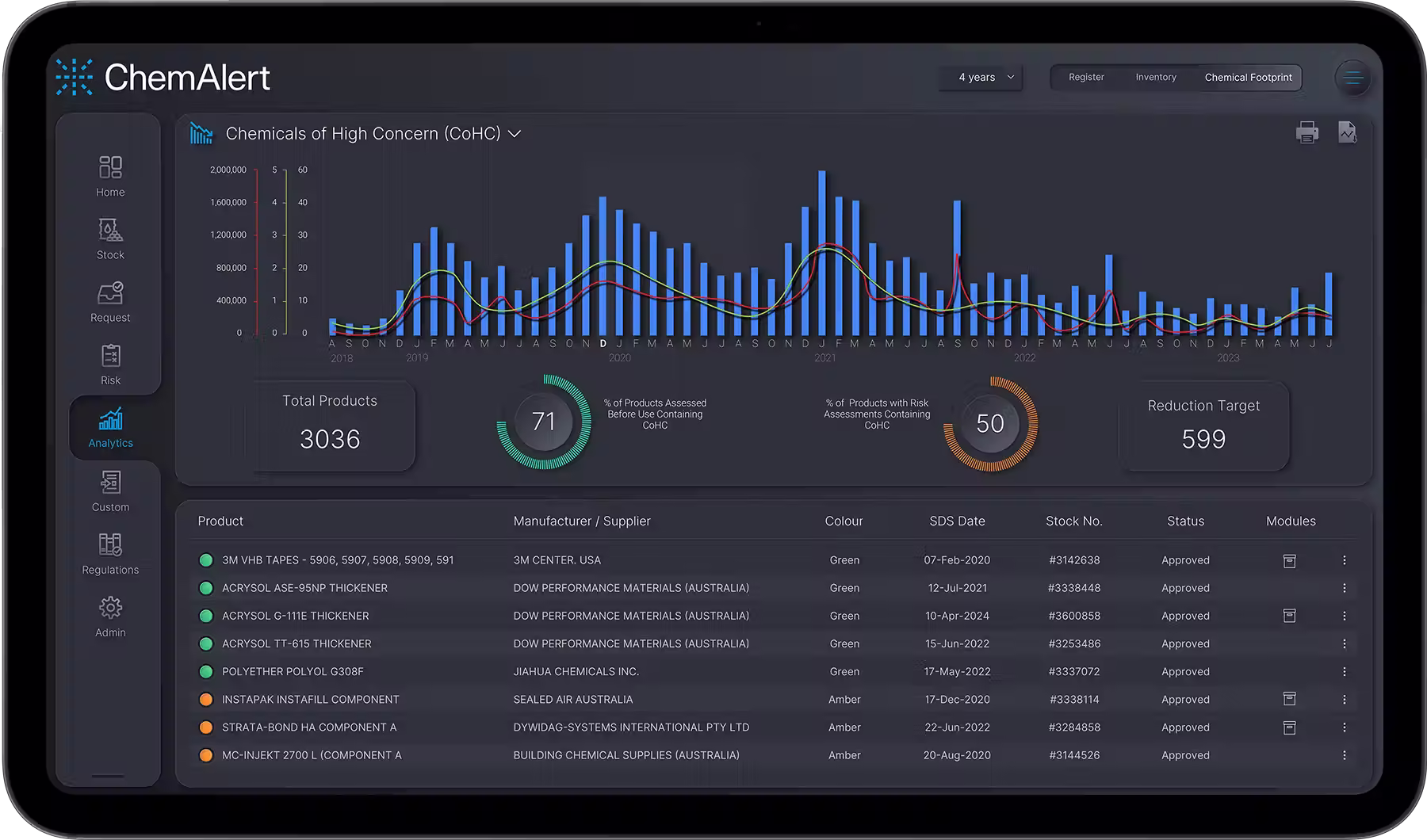
Task: Click stock number #3337072
Action: (x=1074, y=671)
